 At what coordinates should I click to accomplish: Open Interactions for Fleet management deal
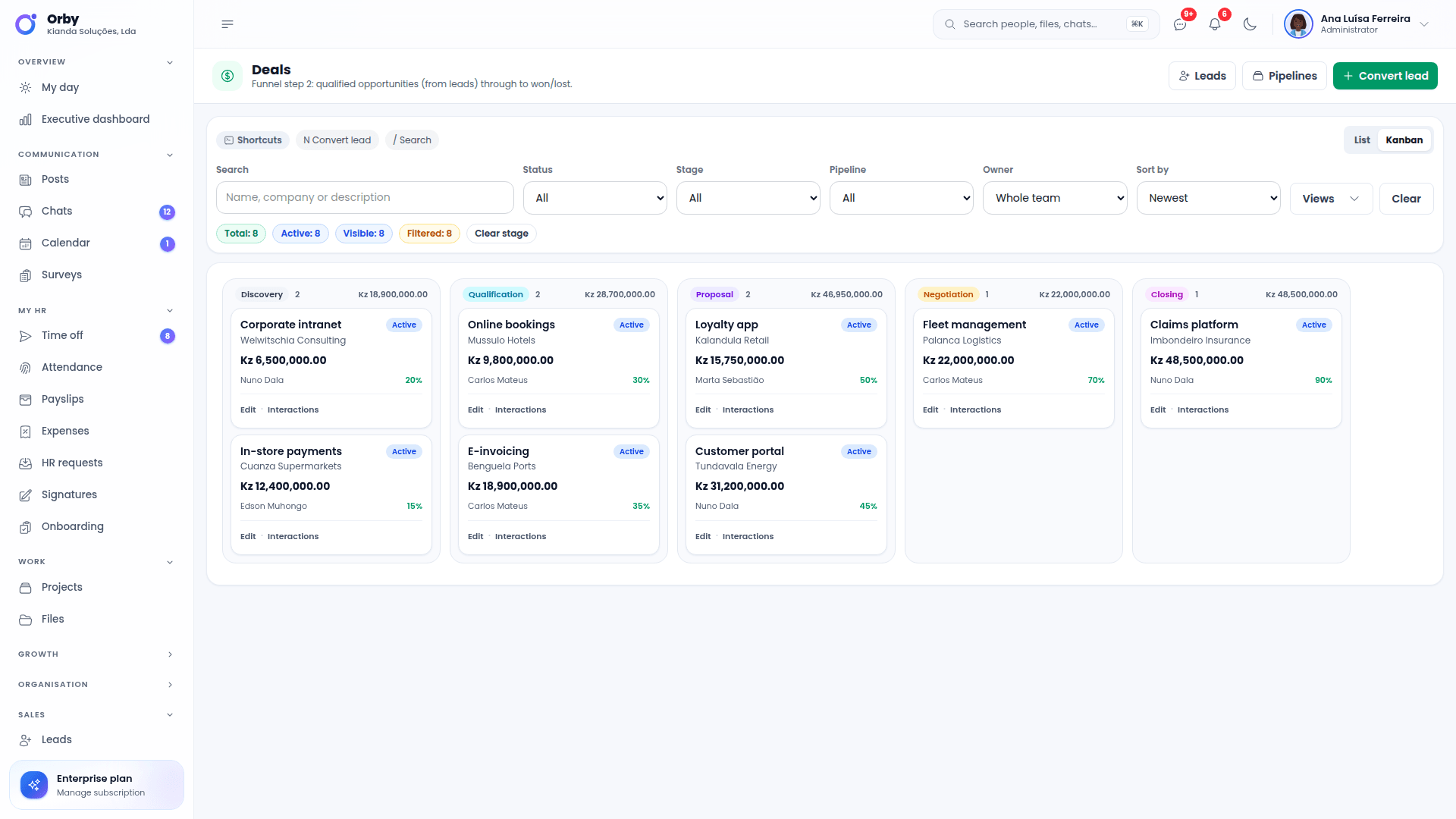tap(975, 410)
